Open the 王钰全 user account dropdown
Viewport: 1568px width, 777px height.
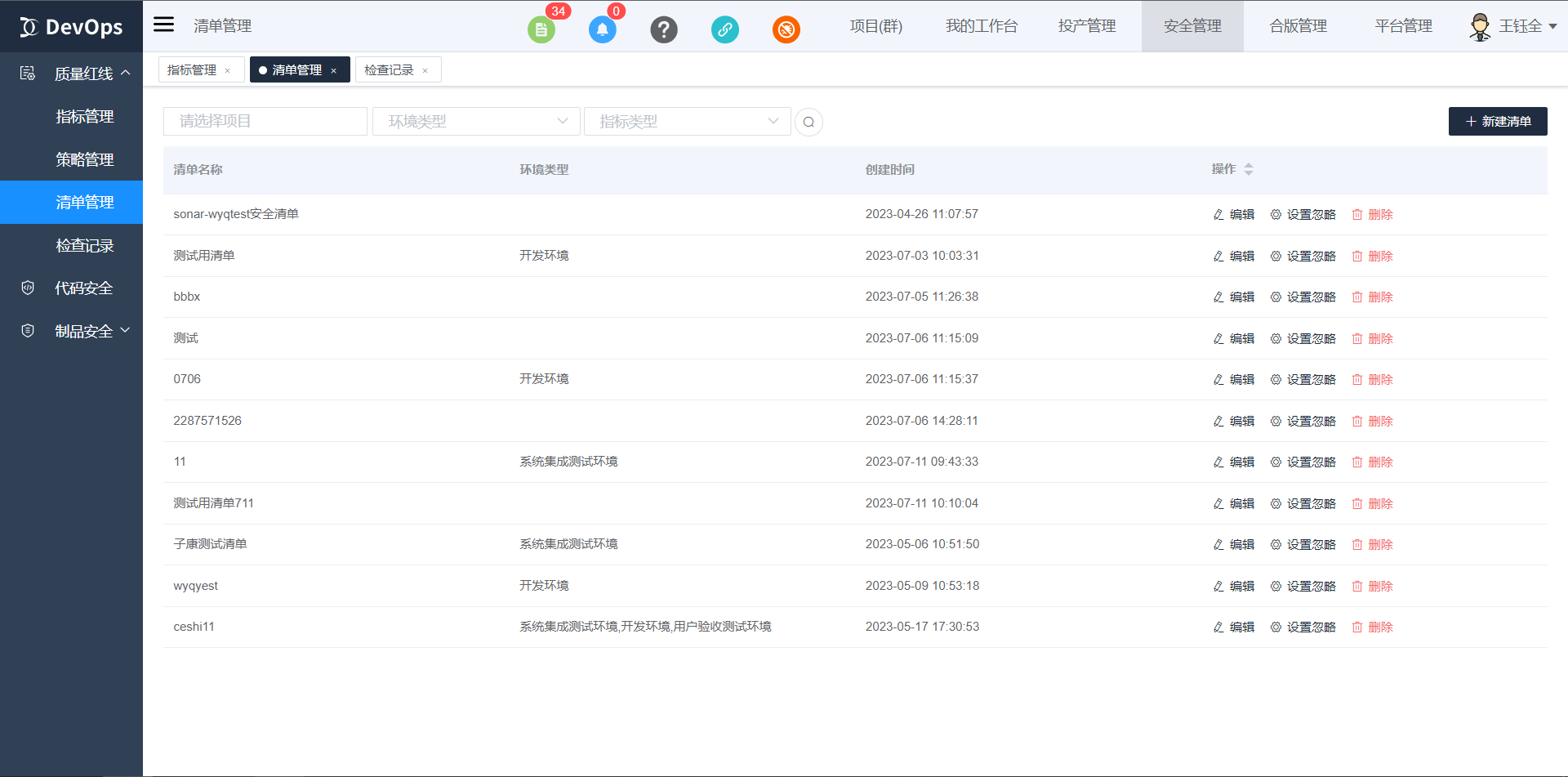point(1513,26)
